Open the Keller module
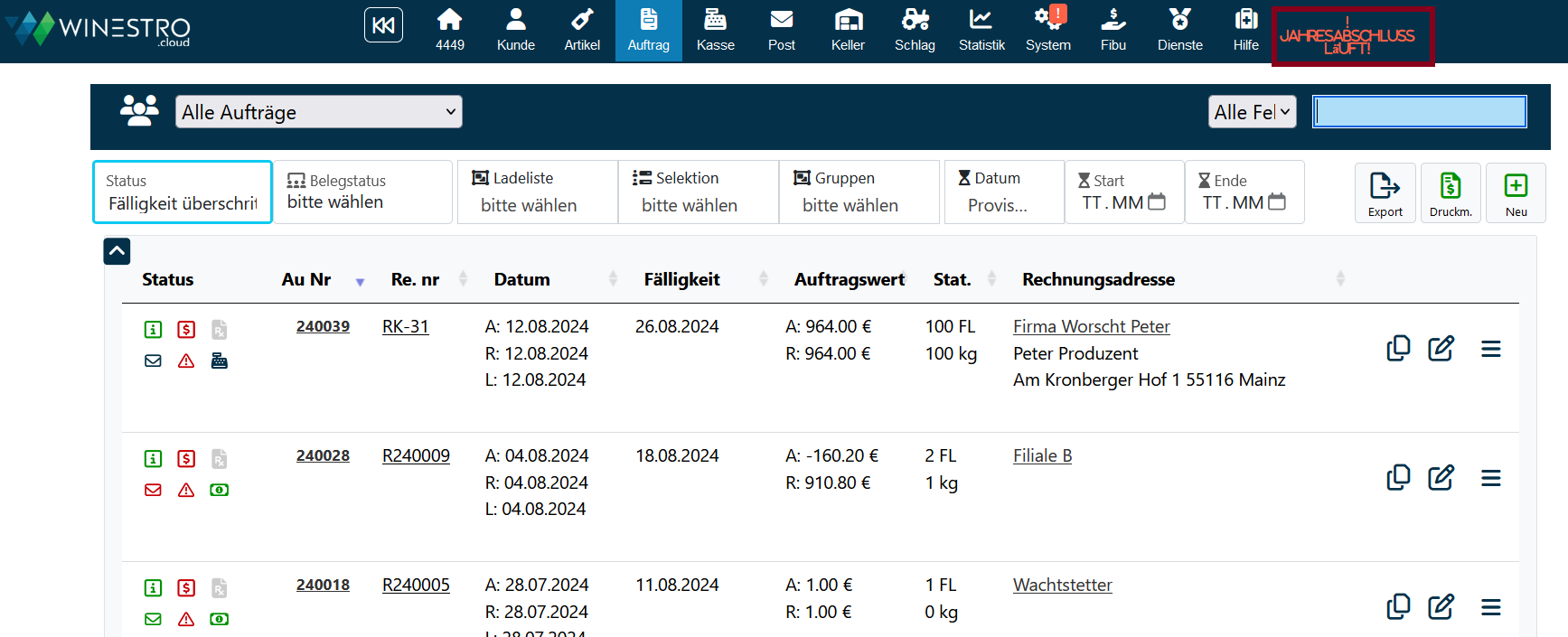The image size is (1568, 637). pyautogui.click(x=848, y=31)
